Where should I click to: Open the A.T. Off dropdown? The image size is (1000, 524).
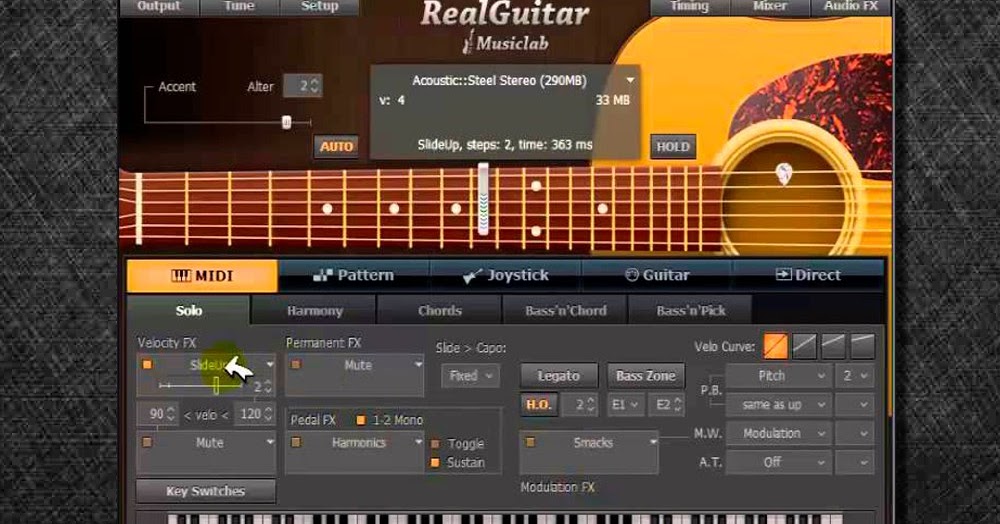tap(778, 462)
